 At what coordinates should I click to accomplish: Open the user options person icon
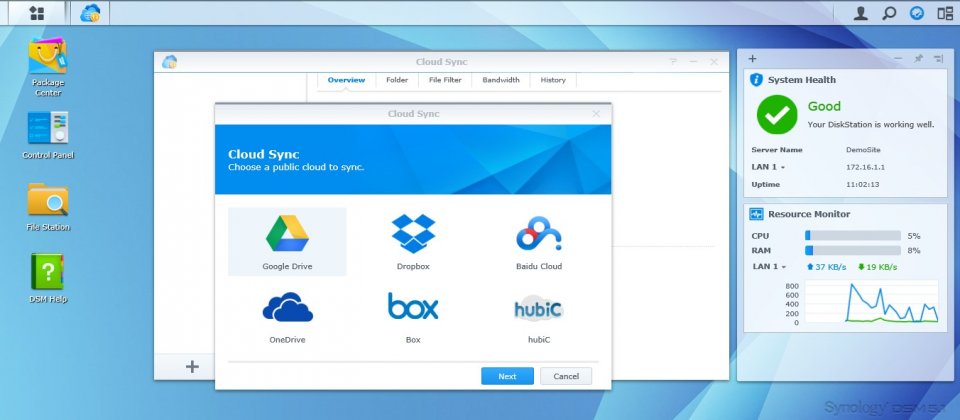861,13
